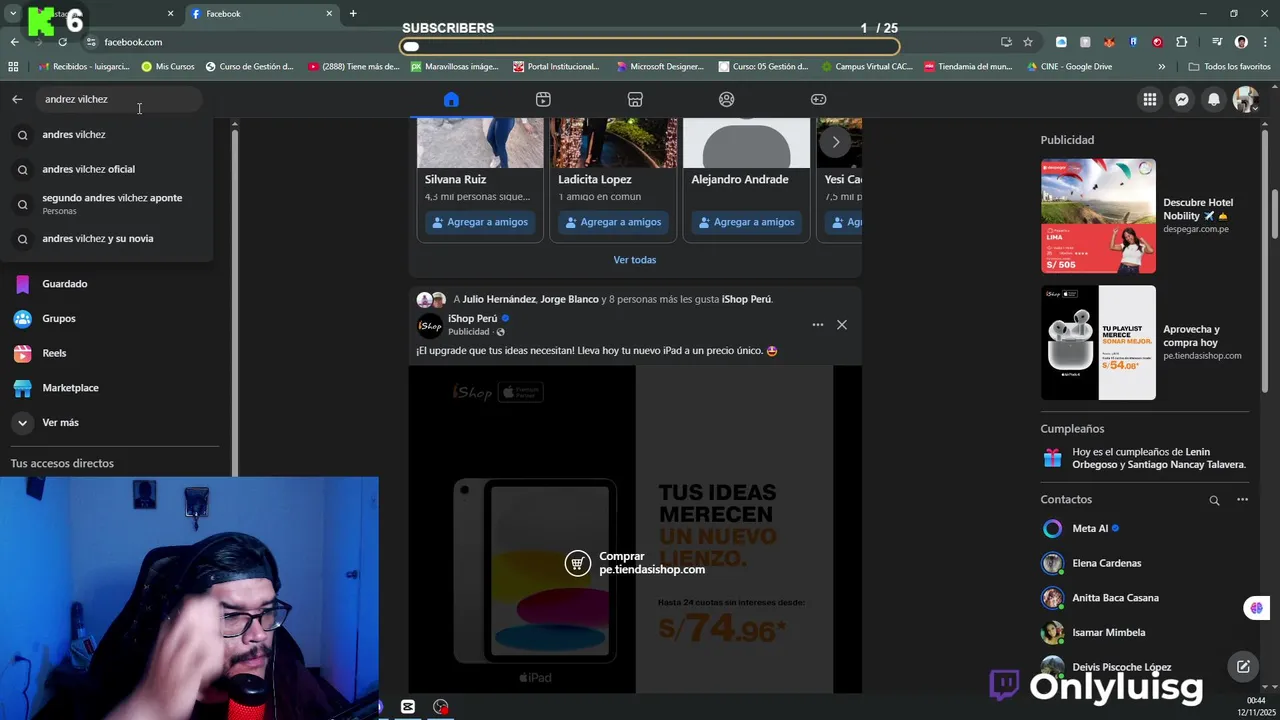Open the Facebook menu grid icon
The height and width of the screenshot is (720, 1280).
point(1150,99)
